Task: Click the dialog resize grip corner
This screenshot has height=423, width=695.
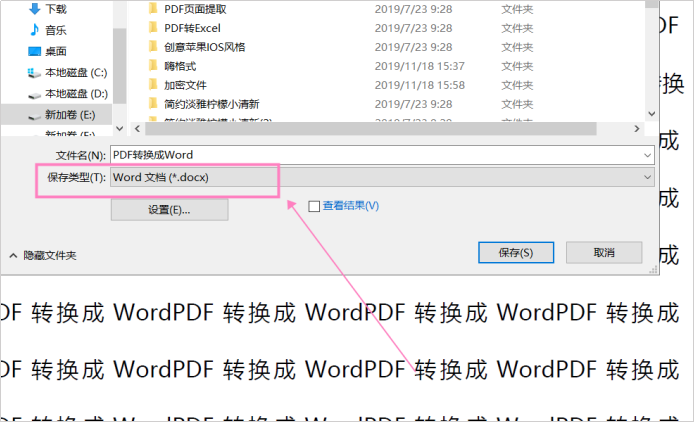Action: click(653, 270)
